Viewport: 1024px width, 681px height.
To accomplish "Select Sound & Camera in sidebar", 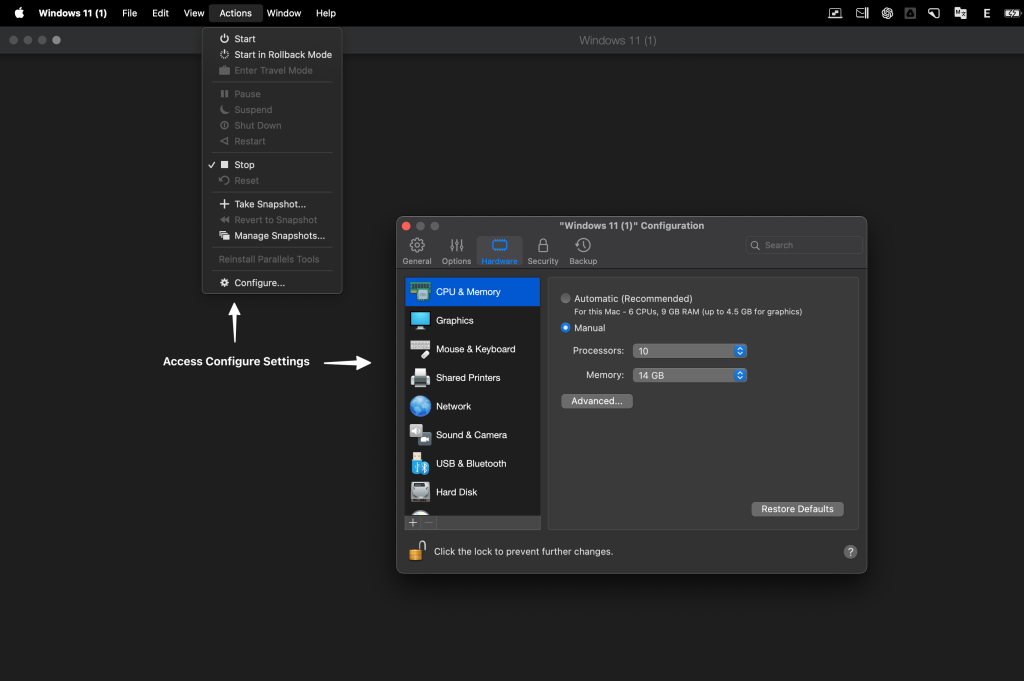I will coord(472,435).
